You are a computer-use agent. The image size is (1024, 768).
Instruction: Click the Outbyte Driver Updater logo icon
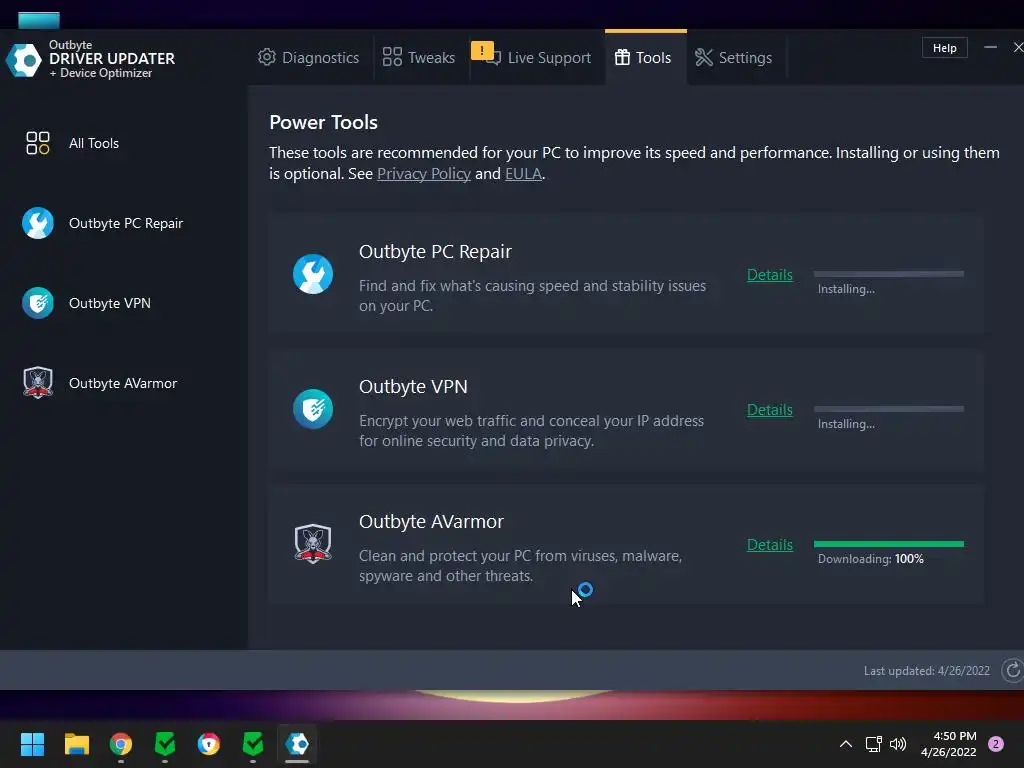(24, 60)
